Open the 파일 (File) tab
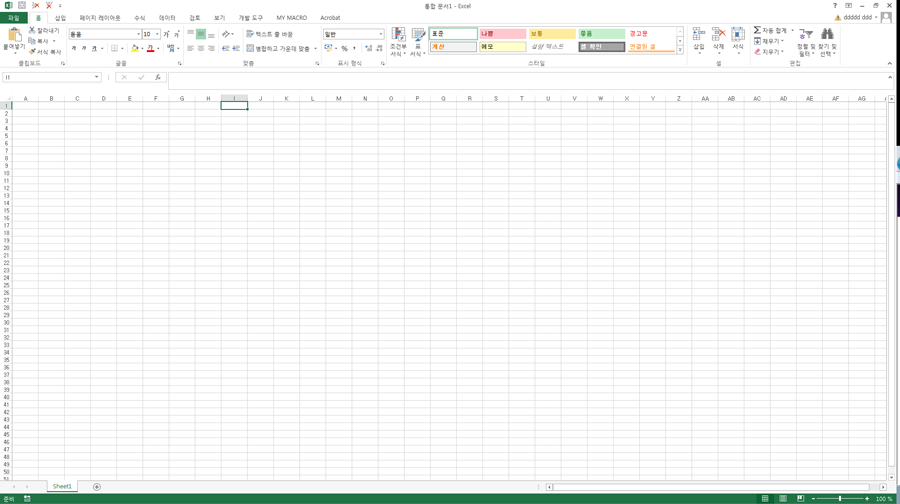Screen dimensions: 900x504 click(14, 18)
